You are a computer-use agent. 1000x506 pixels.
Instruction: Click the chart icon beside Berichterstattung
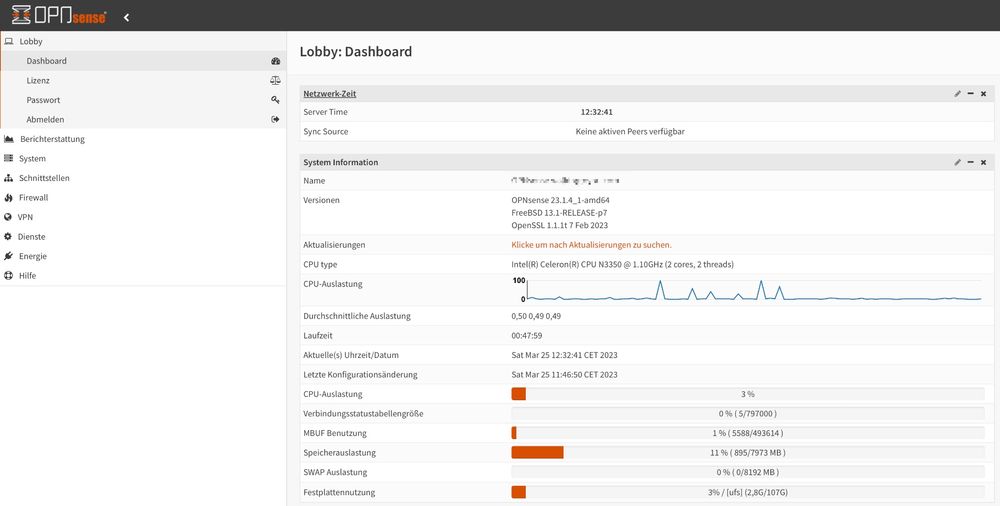click(x=9, y=139)
